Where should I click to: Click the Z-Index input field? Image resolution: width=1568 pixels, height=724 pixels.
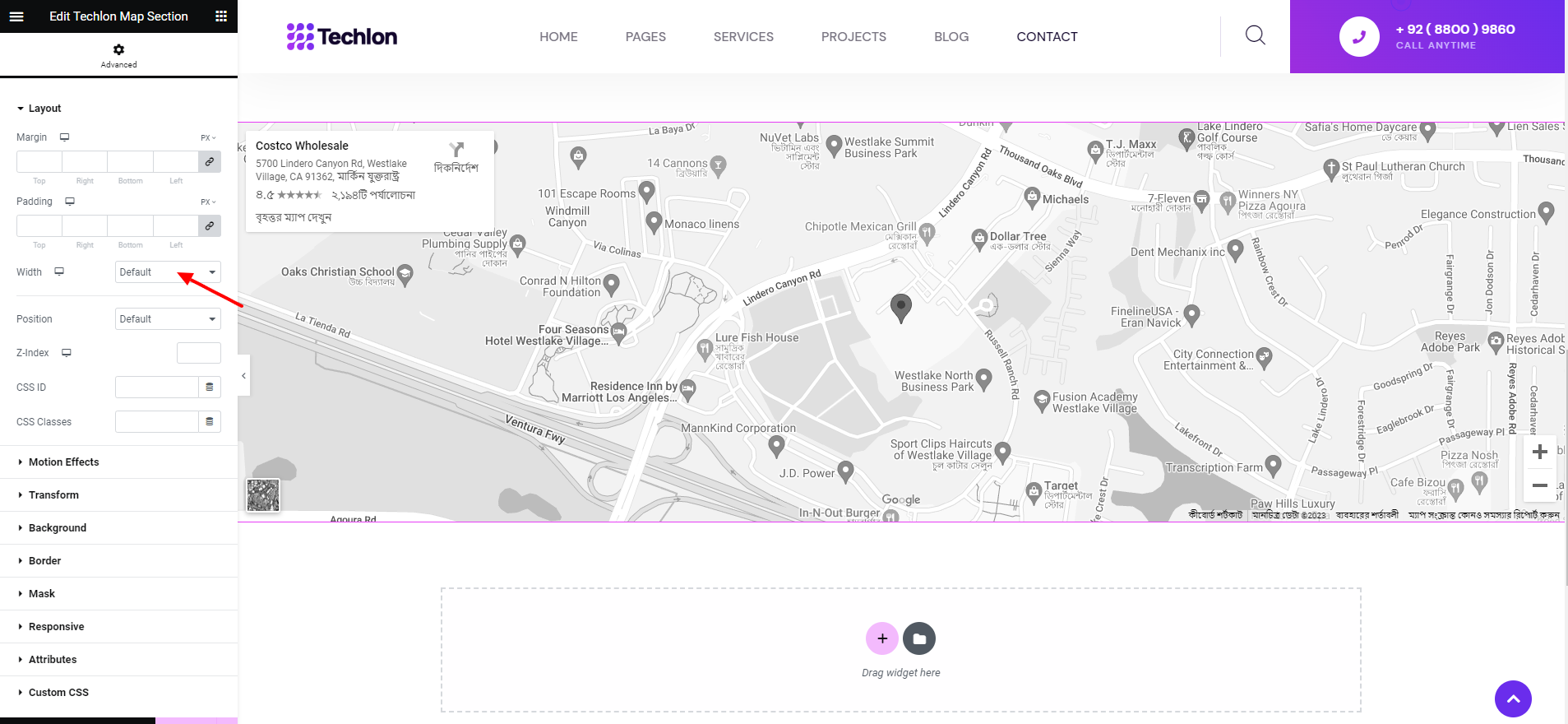pos(198,353)
